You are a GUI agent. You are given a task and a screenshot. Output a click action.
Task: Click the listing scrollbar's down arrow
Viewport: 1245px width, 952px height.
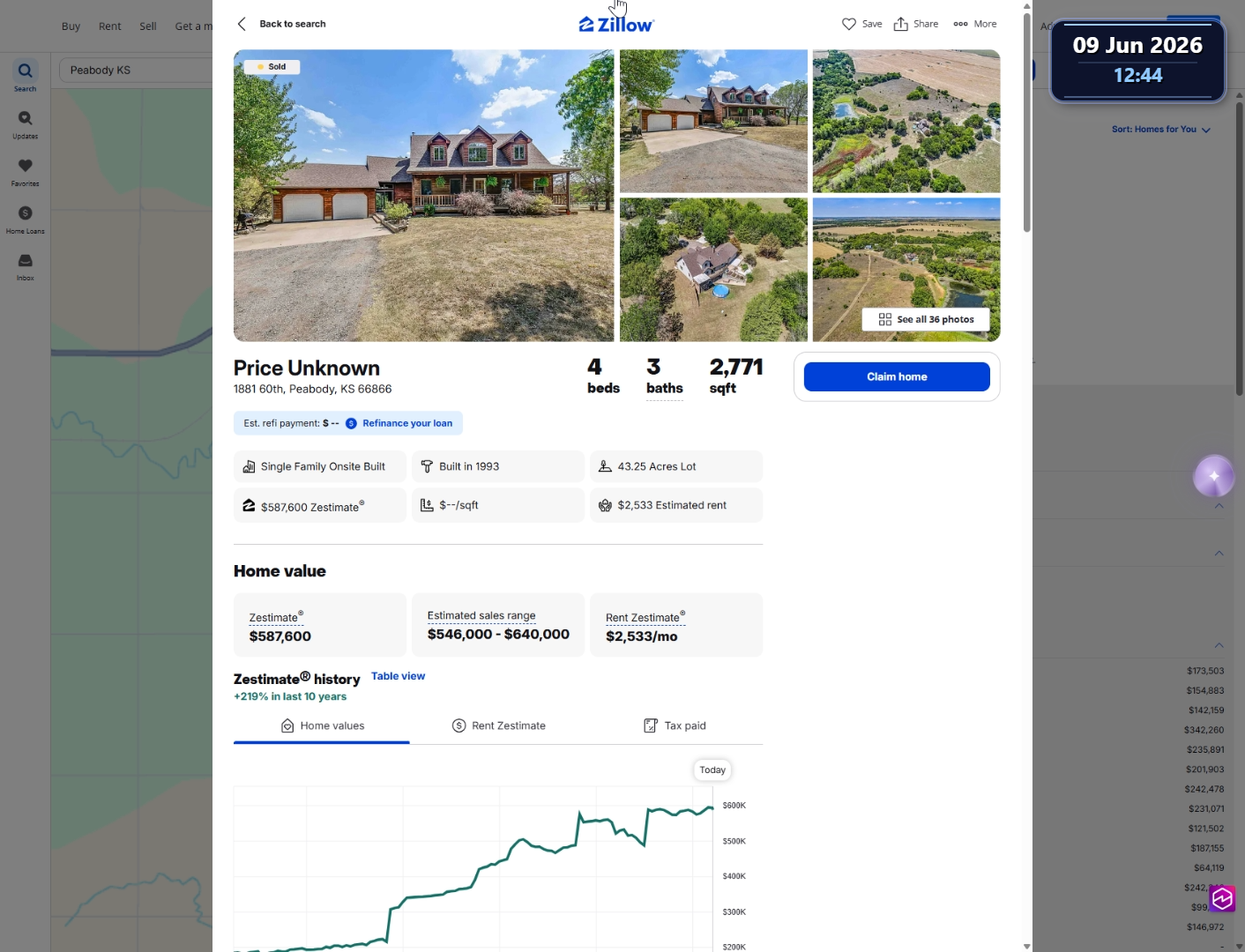(1026, 946)
